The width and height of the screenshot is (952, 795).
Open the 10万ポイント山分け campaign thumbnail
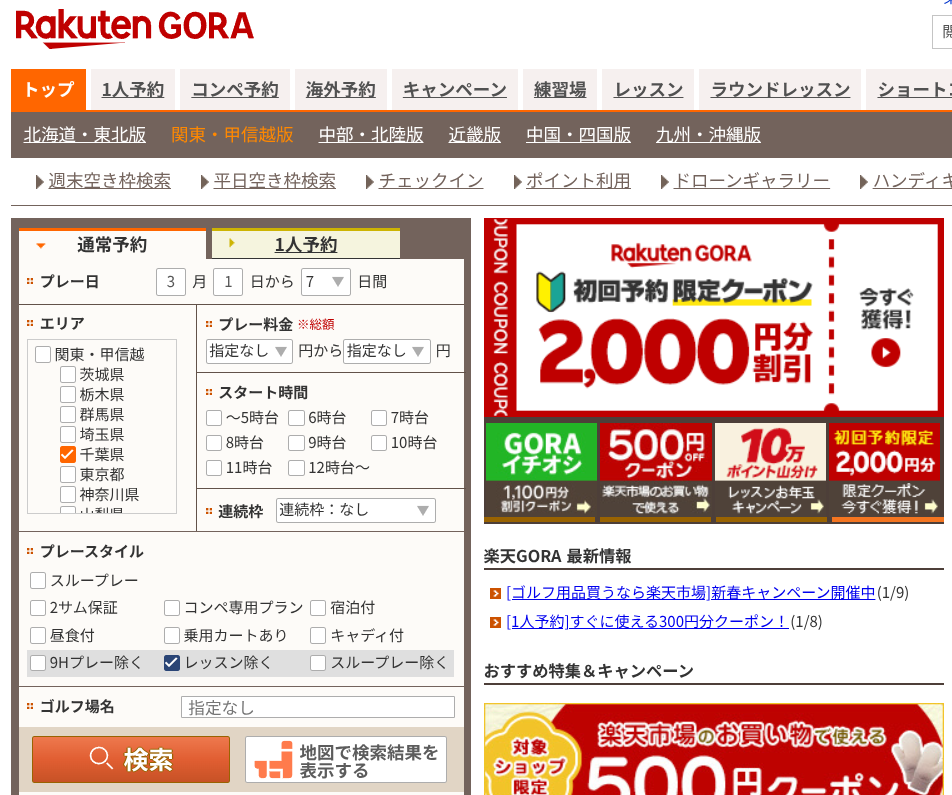coord(770,470)
